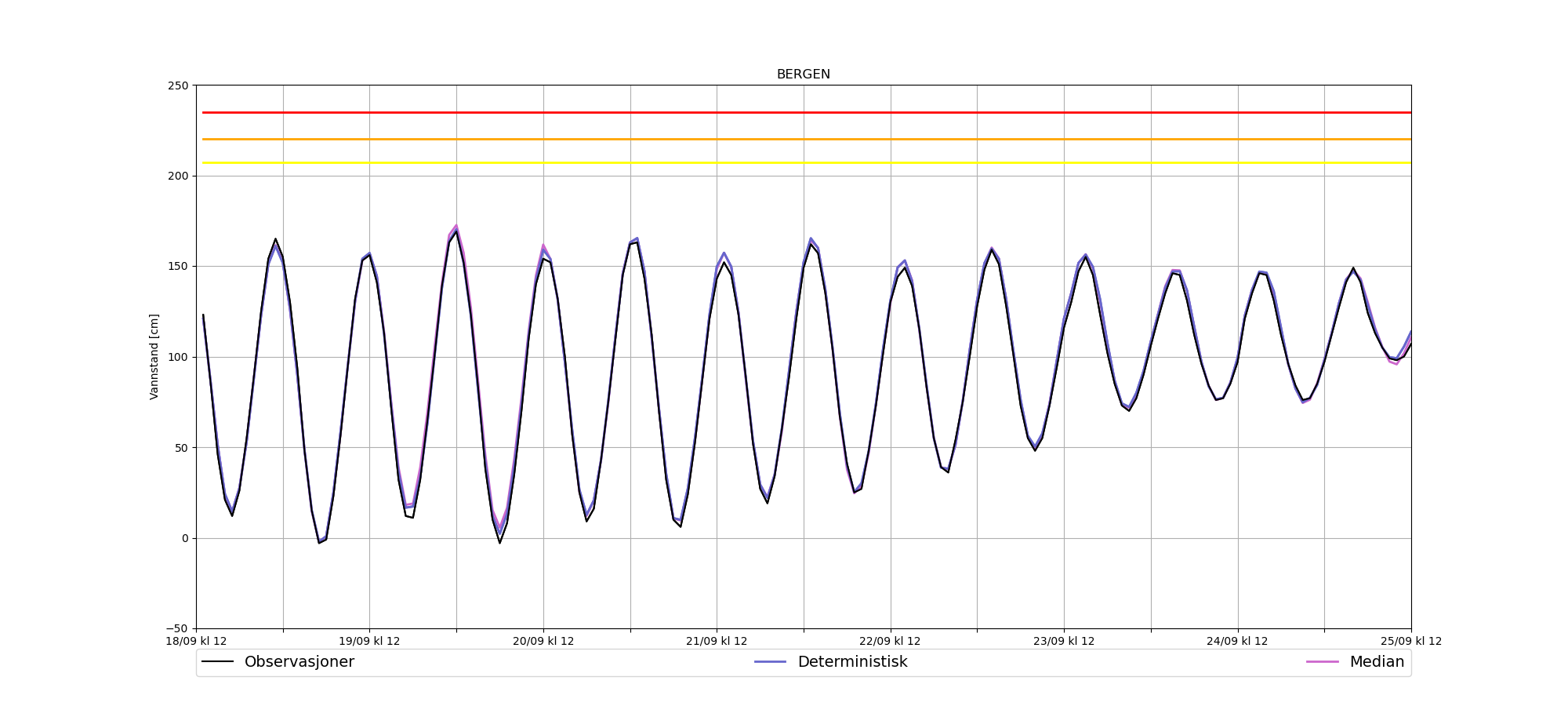This screenshot has width=1568, height=706.
Task: Click the blue Deterministisk legend line sample
Action: point(771,662)
